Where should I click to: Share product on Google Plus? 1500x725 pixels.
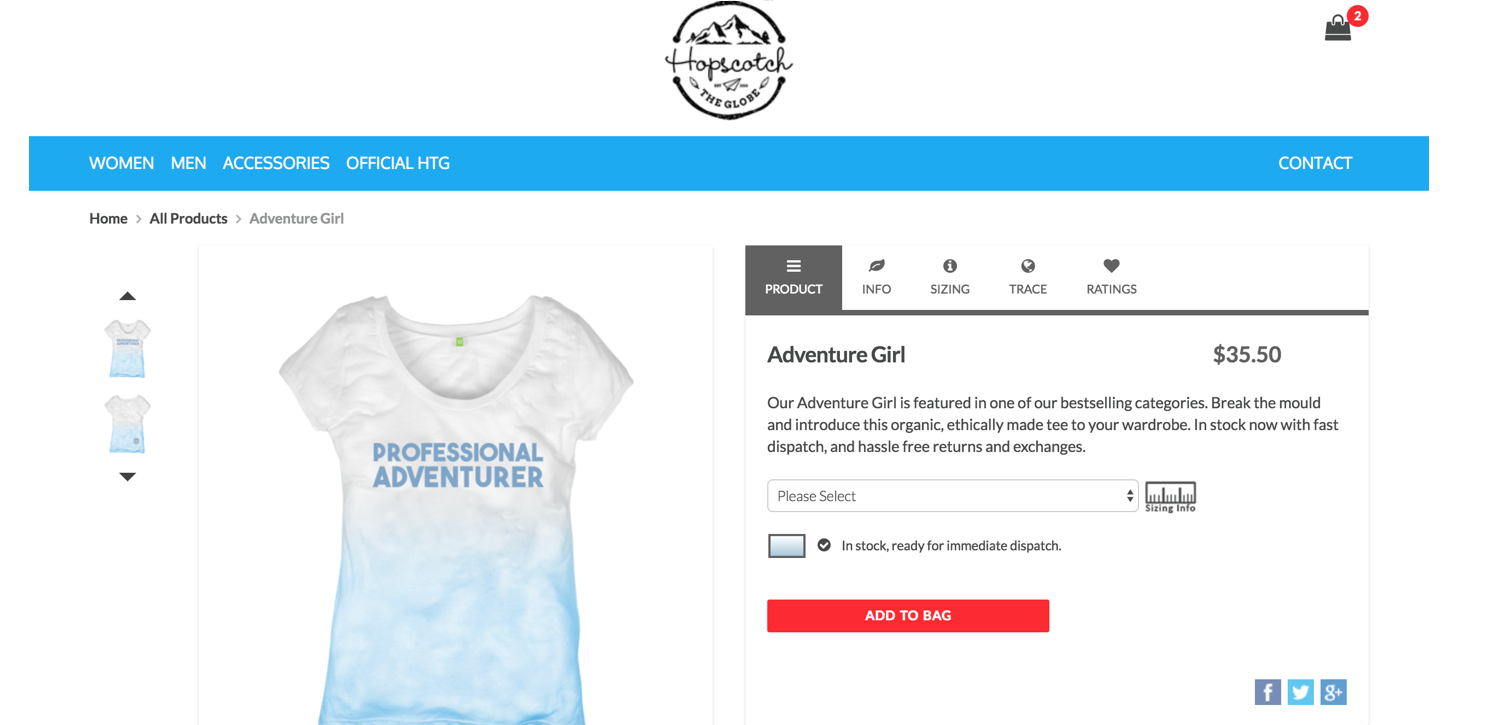[x=1334, y=692]
